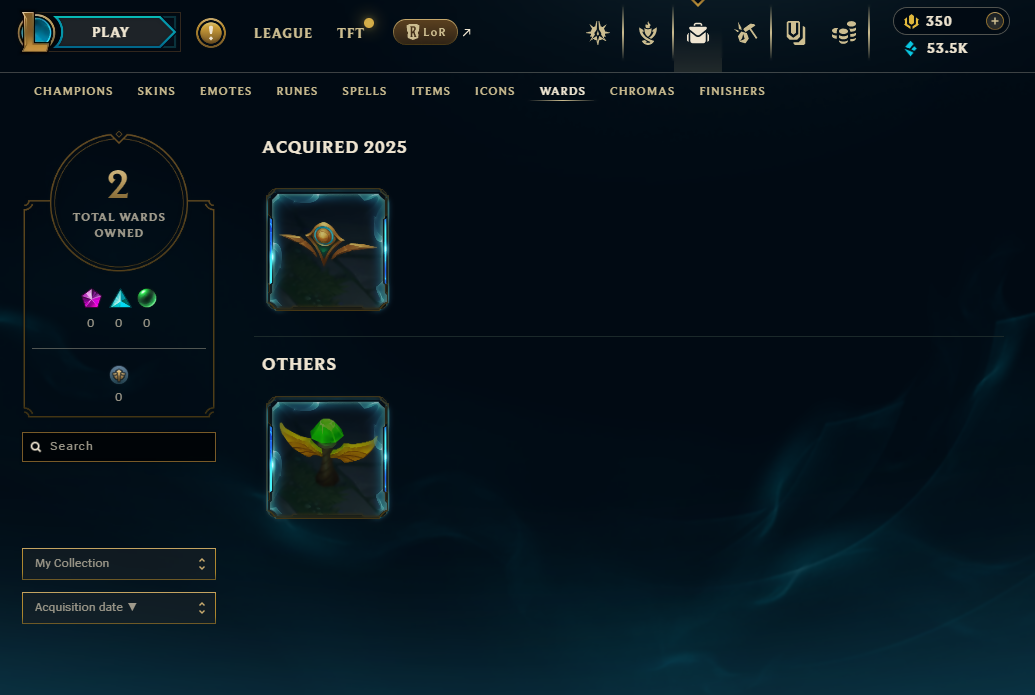Open the Acquisition date sort dropdown
1035x695 pixels.
[119, 607]
